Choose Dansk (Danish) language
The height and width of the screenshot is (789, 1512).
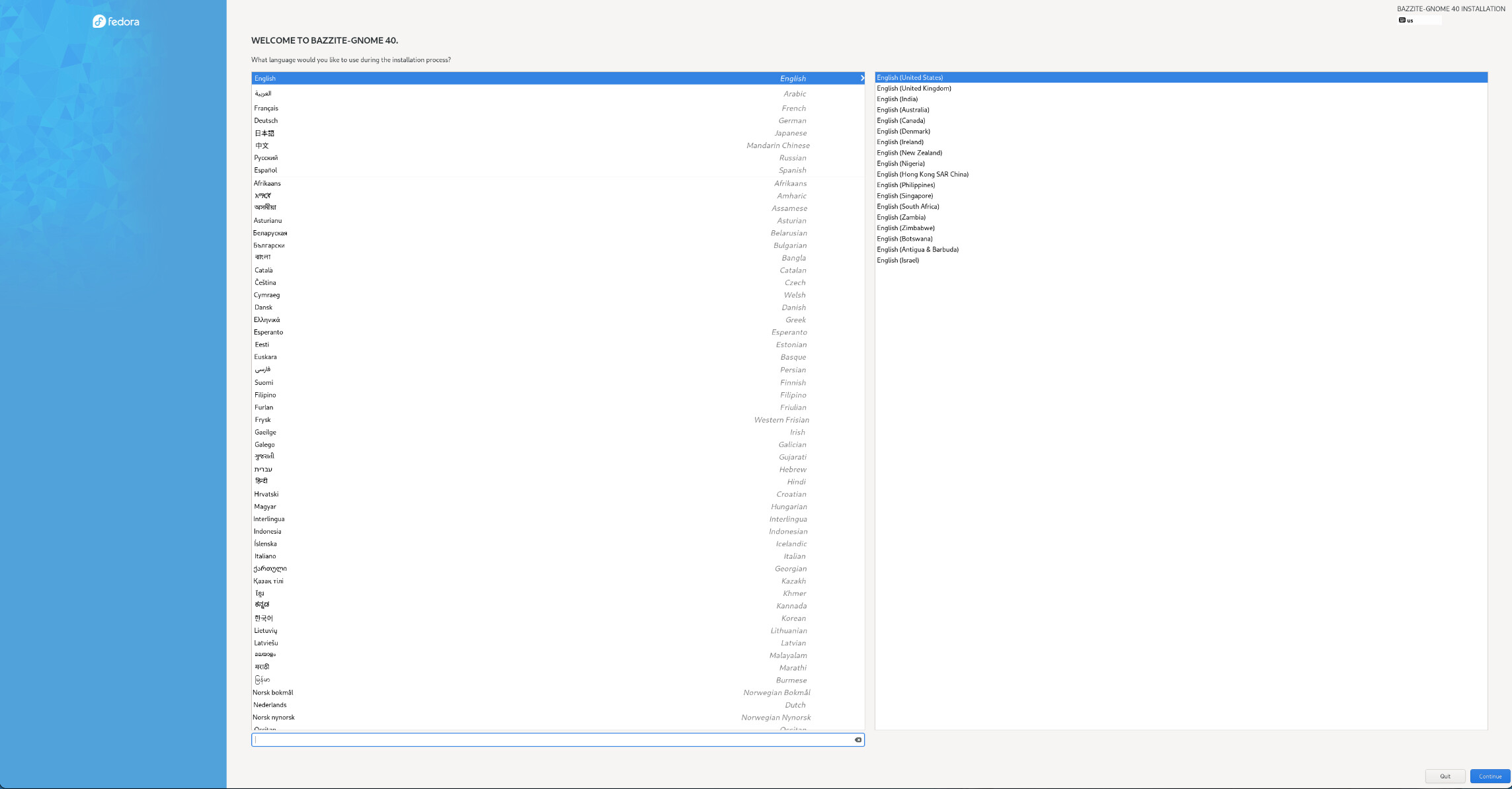click(x=557, y=308)
